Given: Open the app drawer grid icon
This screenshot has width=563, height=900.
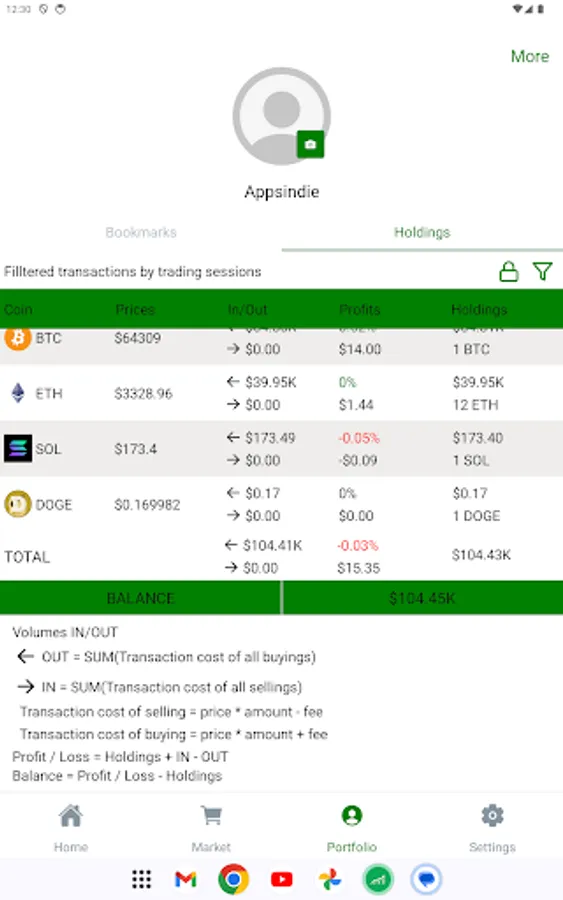Looking at the screenshot, I should pyautogui.click(x=141, y=879).
